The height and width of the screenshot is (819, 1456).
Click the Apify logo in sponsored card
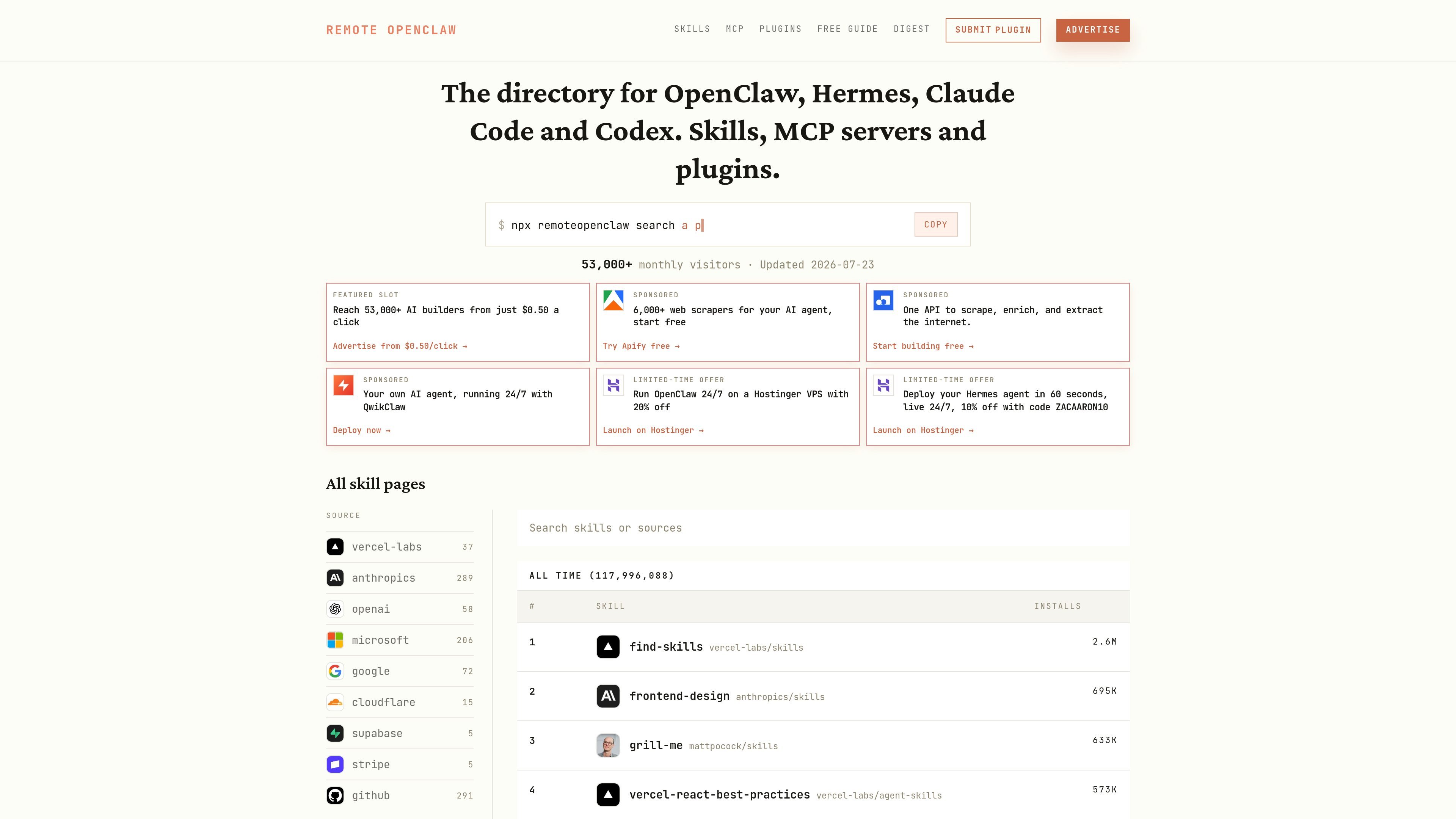(613, 300)
